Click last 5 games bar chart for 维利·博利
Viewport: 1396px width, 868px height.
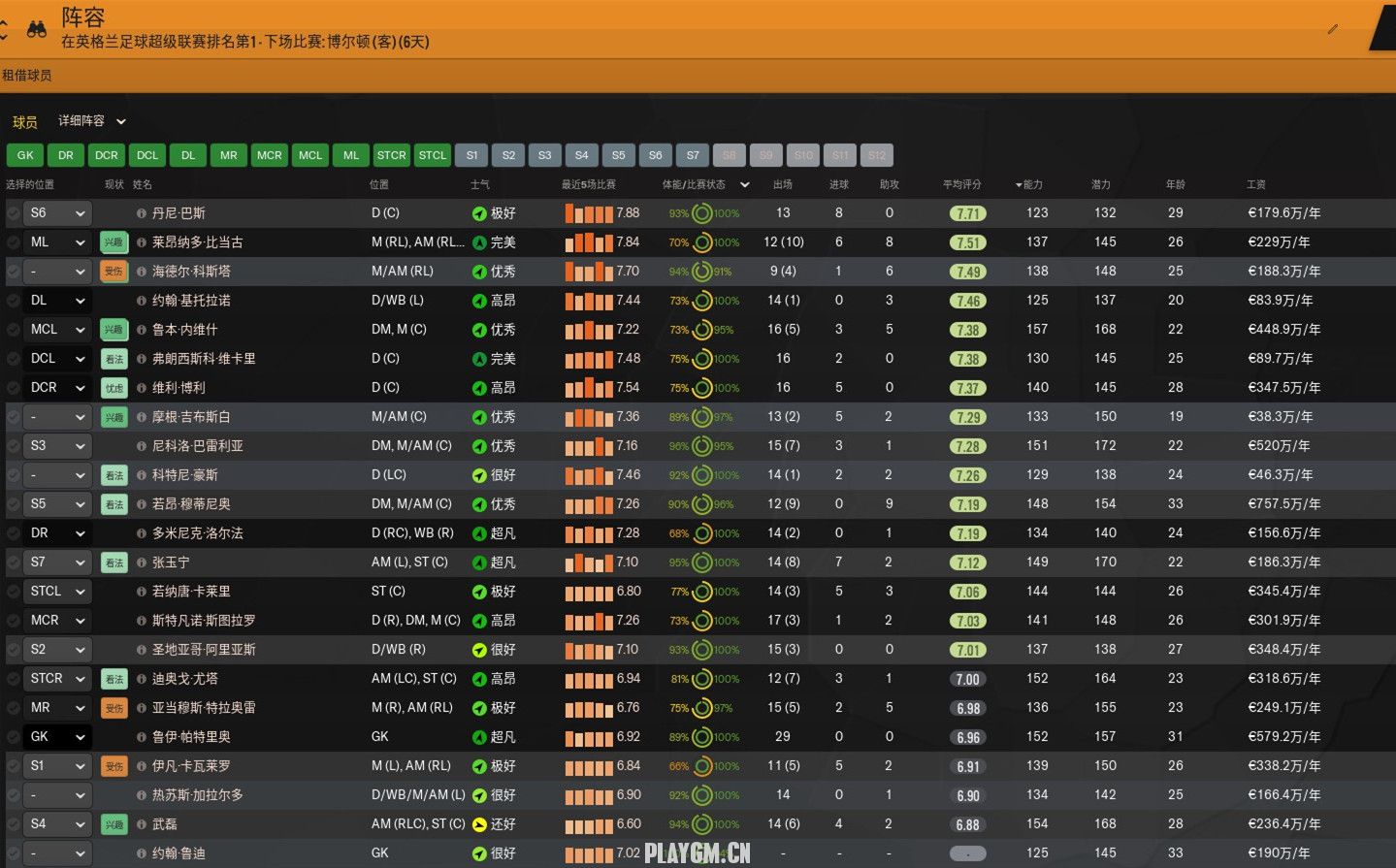tap(588, 388)
